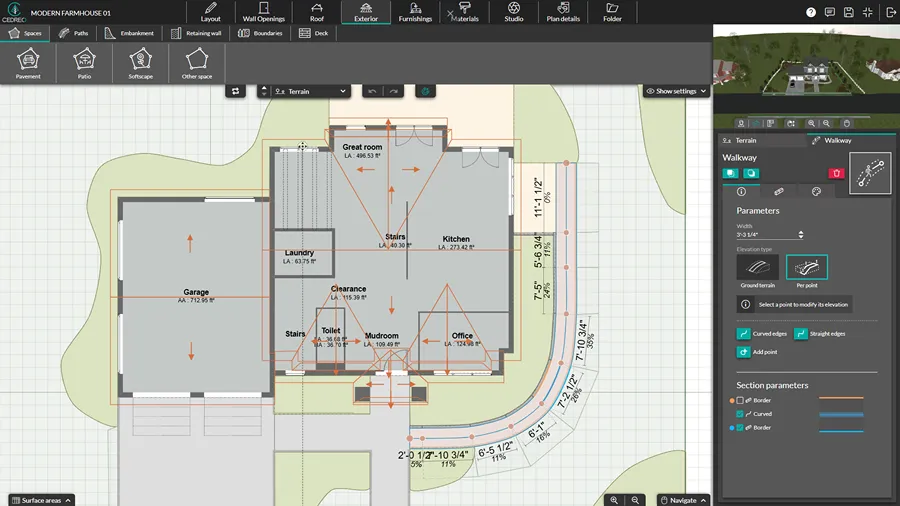This screenshot has height=506, width=900.
Task: Select the Pavement space tool
Action: pyautogui.click(x=28, y=64)
